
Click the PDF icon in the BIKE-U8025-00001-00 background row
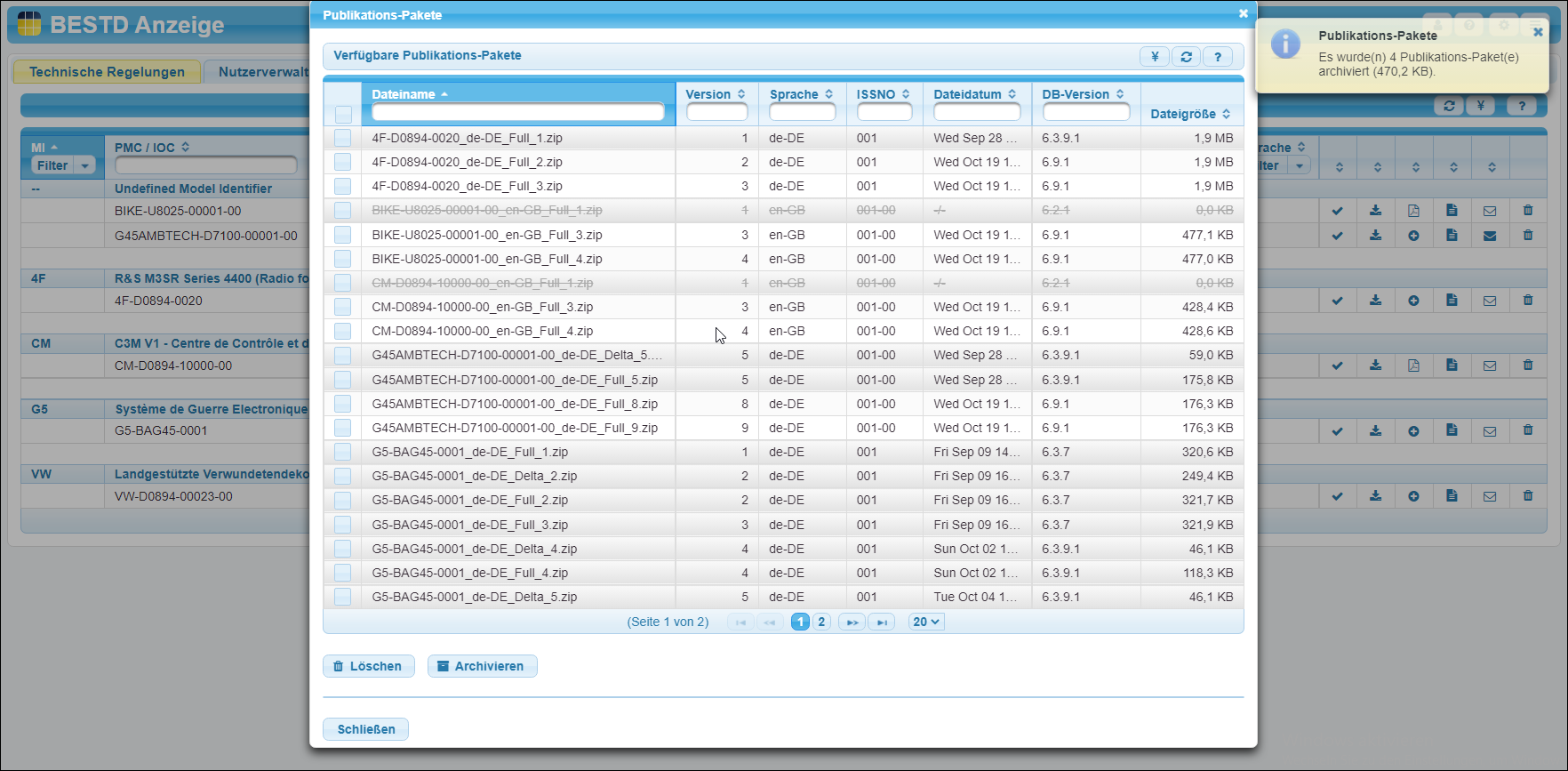[1413, 211]
